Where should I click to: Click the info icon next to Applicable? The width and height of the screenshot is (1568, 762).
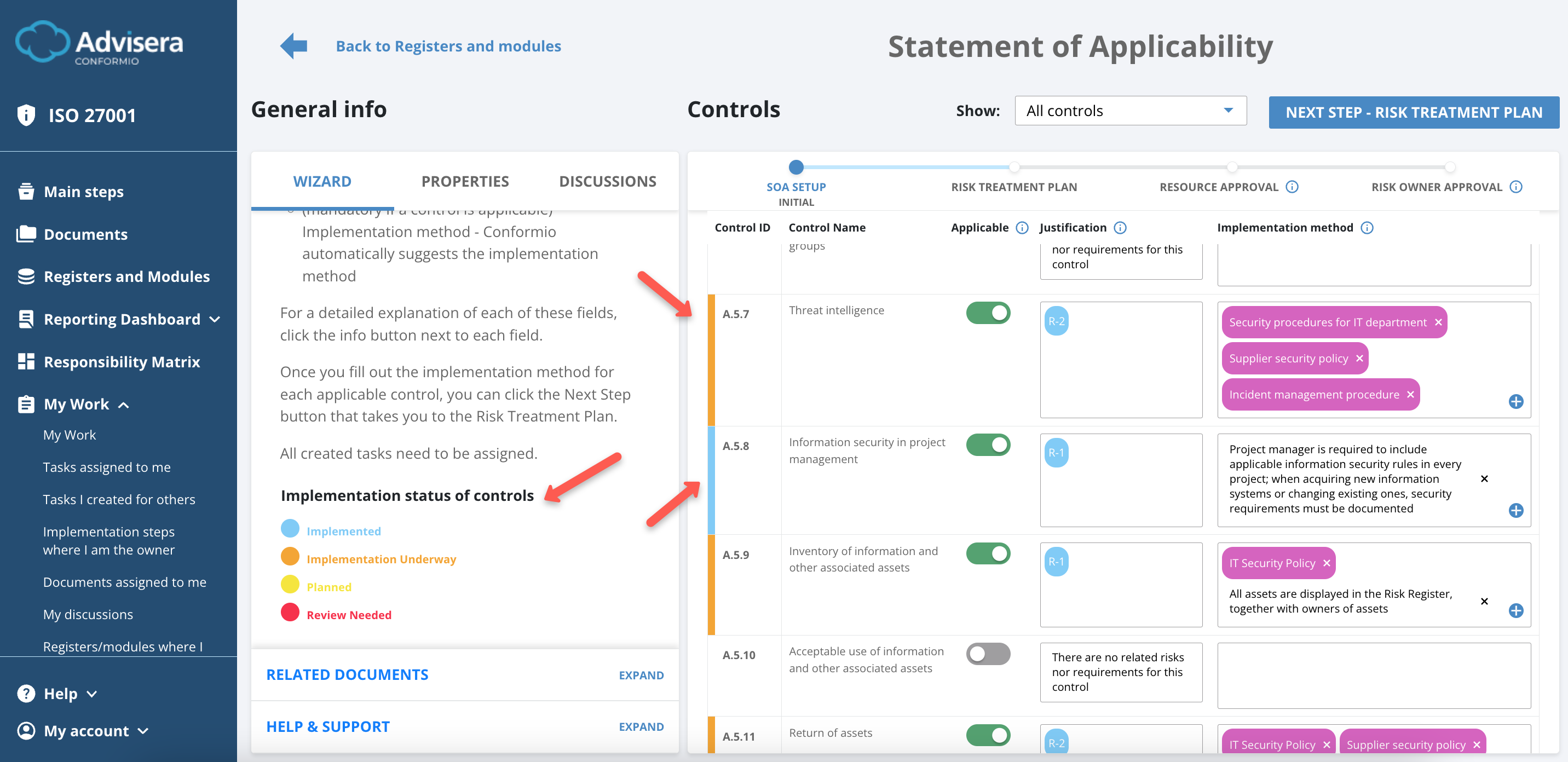coord(1022,228)
